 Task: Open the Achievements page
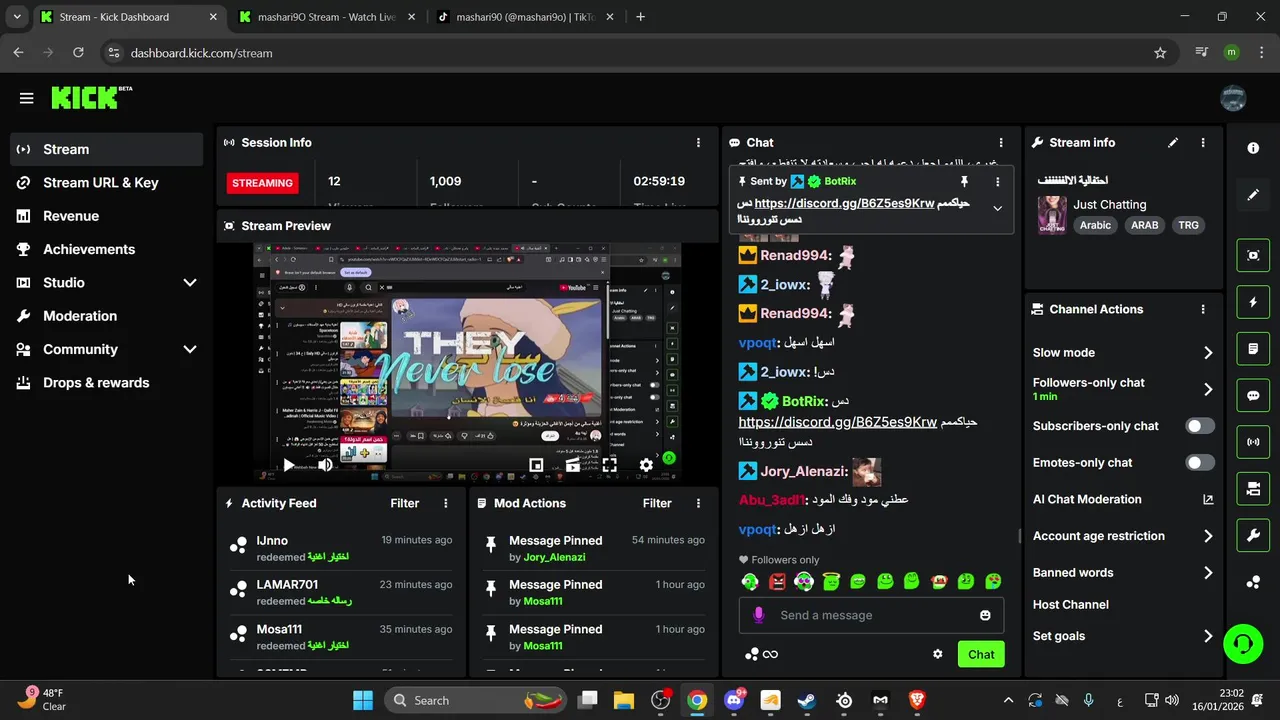pos(106,249)
